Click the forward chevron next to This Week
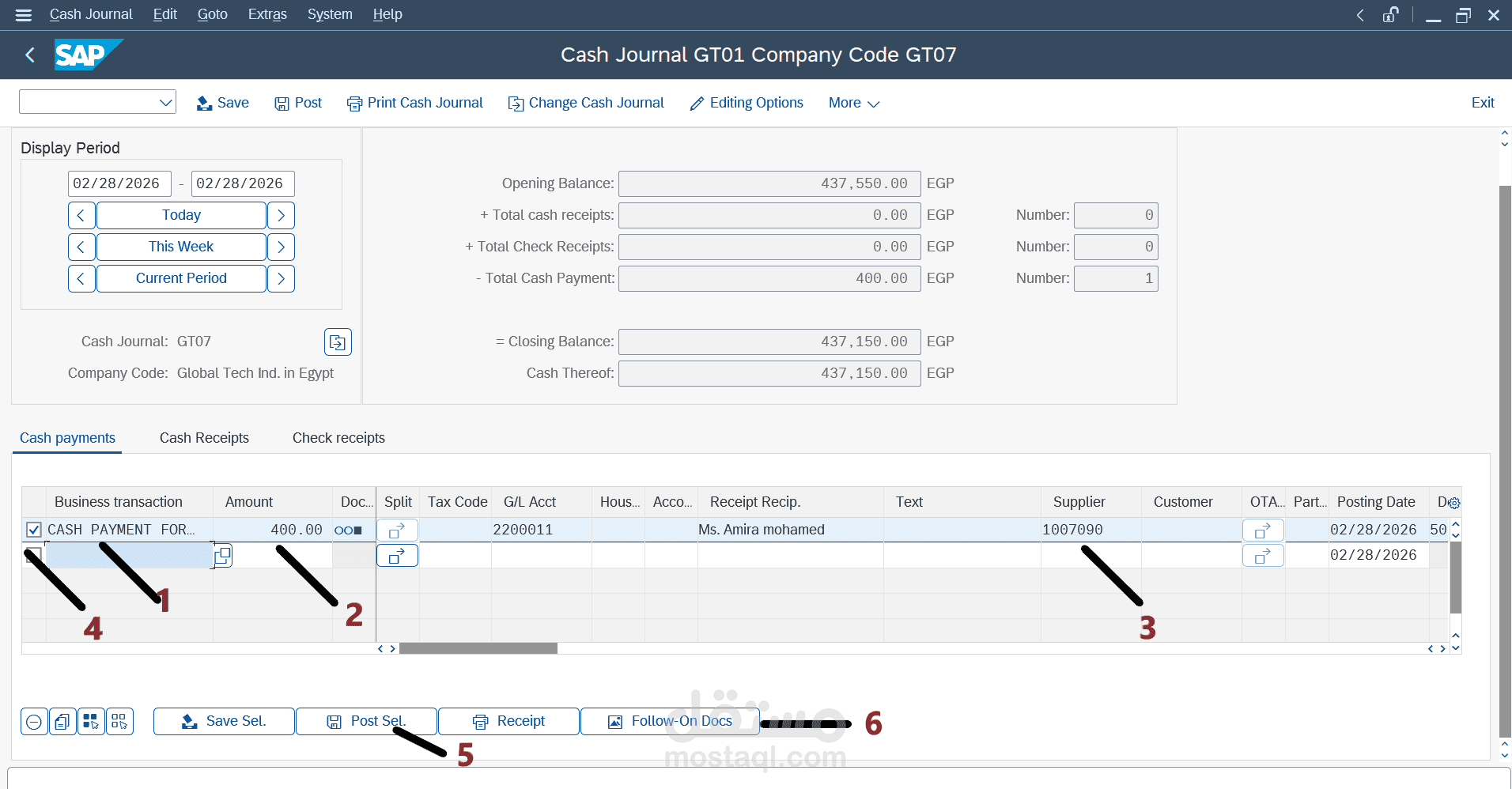The height and width of the screenshot is (789, 1512). point(281,246)
